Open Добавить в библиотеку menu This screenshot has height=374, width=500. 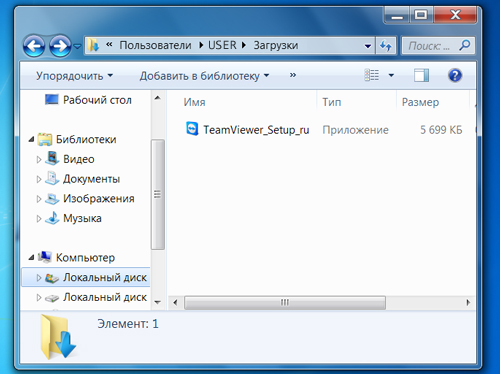coord(205,76)
